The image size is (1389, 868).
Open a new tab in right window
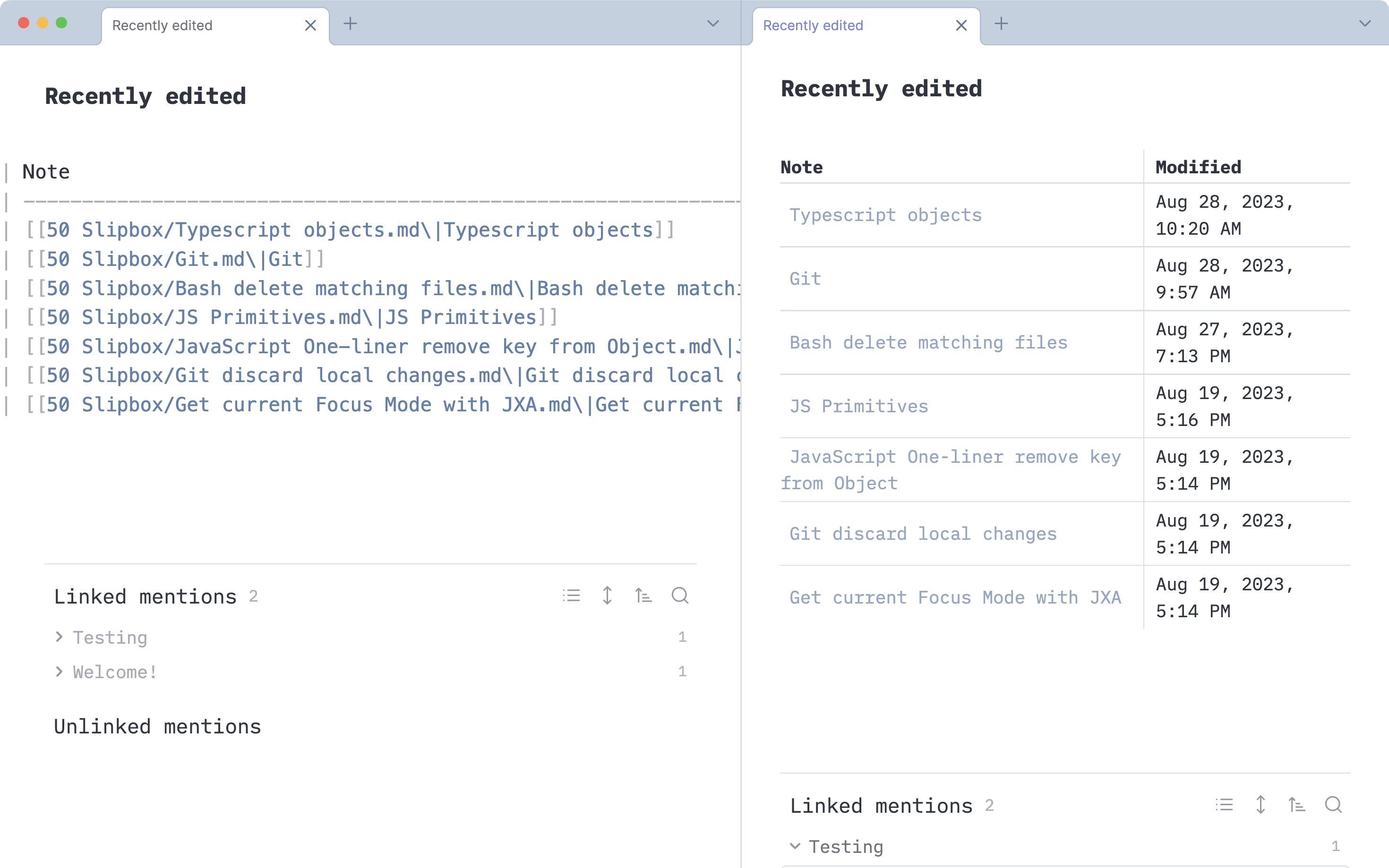point(1002,24)
